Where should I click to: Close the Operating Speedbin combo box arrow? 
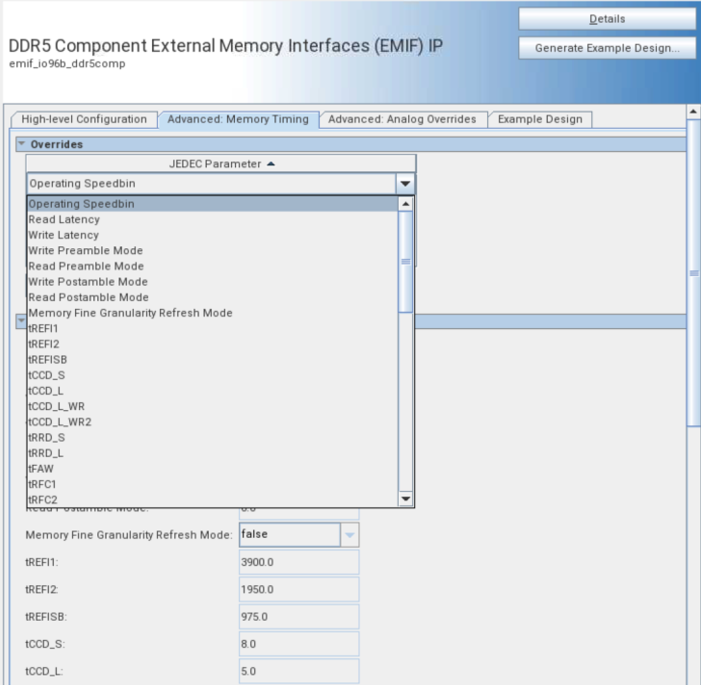click(405, 184)
